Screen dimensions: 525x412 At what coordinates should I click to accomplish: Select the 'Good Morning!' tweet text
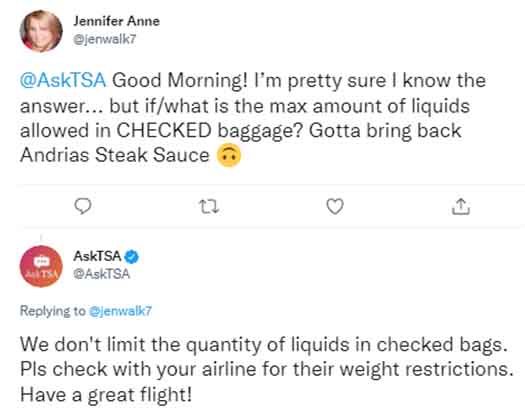179,80
